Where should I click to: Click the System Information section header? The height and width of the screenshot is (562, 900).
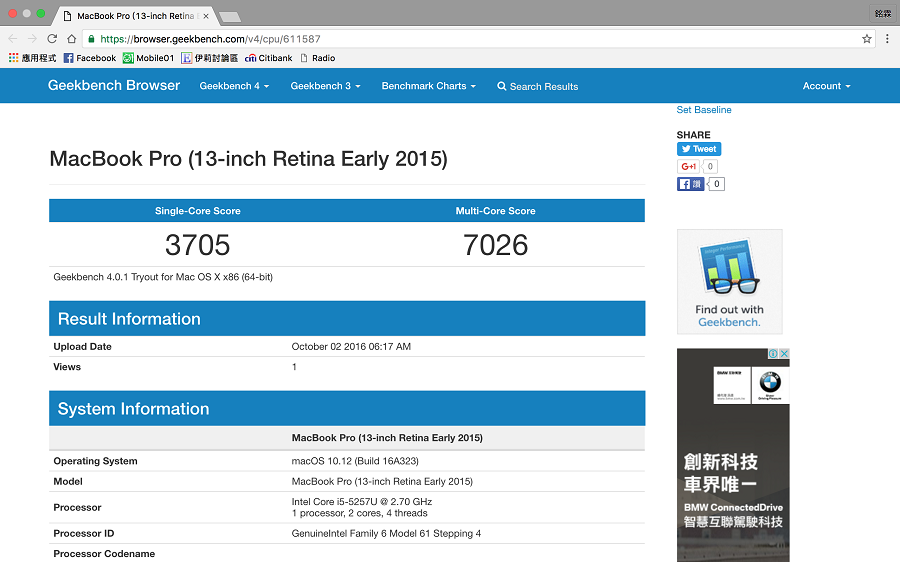coord(347,409)
